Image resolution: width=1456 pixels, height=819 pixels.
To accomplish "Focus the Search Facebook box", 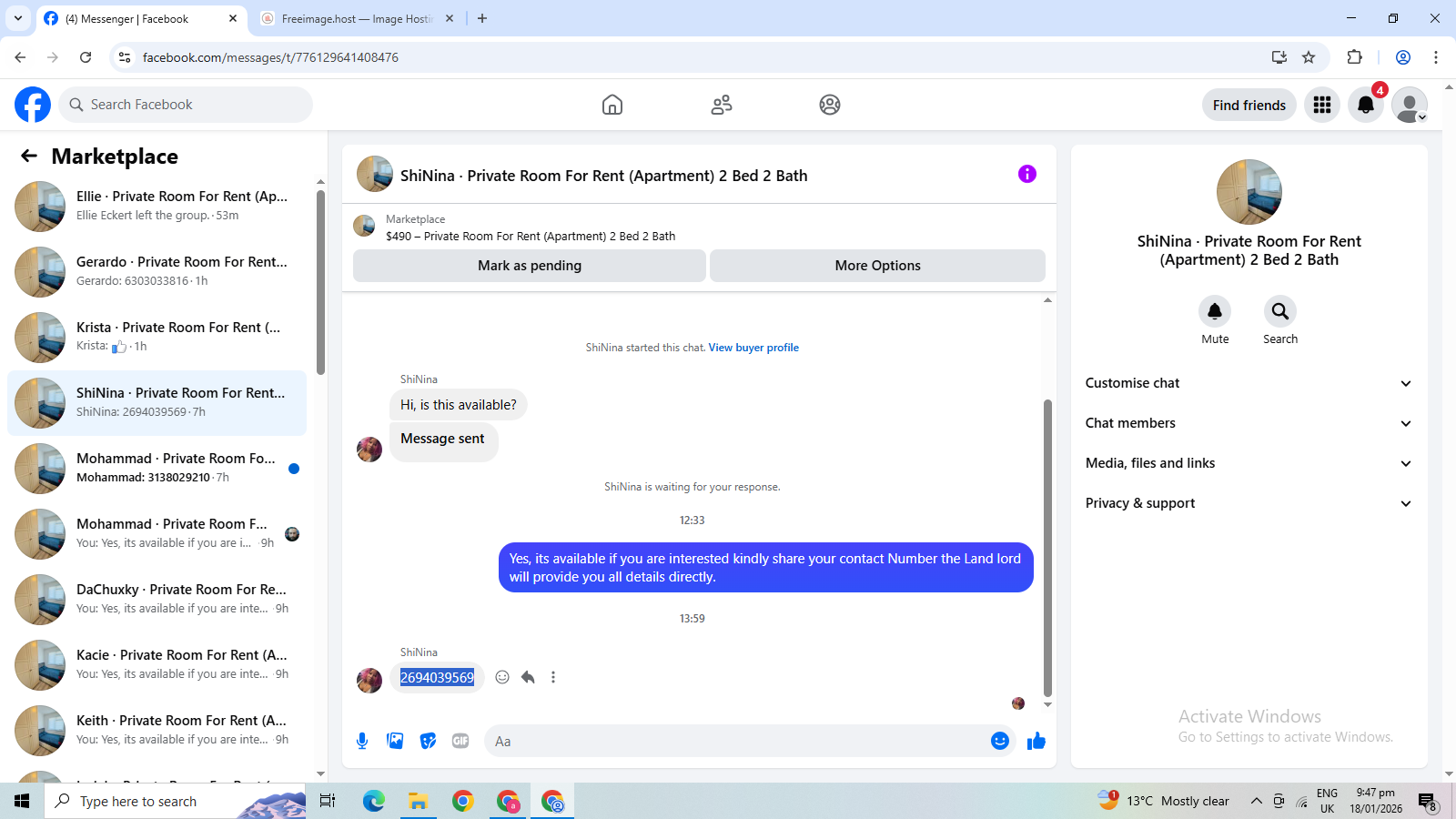I will coord(186,105).
